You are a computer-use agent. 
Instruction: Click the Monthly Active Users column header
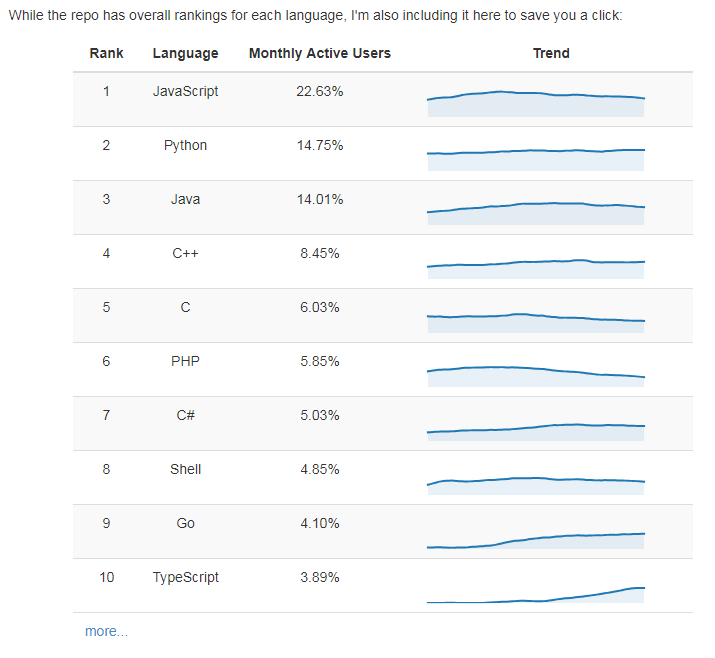320,53
